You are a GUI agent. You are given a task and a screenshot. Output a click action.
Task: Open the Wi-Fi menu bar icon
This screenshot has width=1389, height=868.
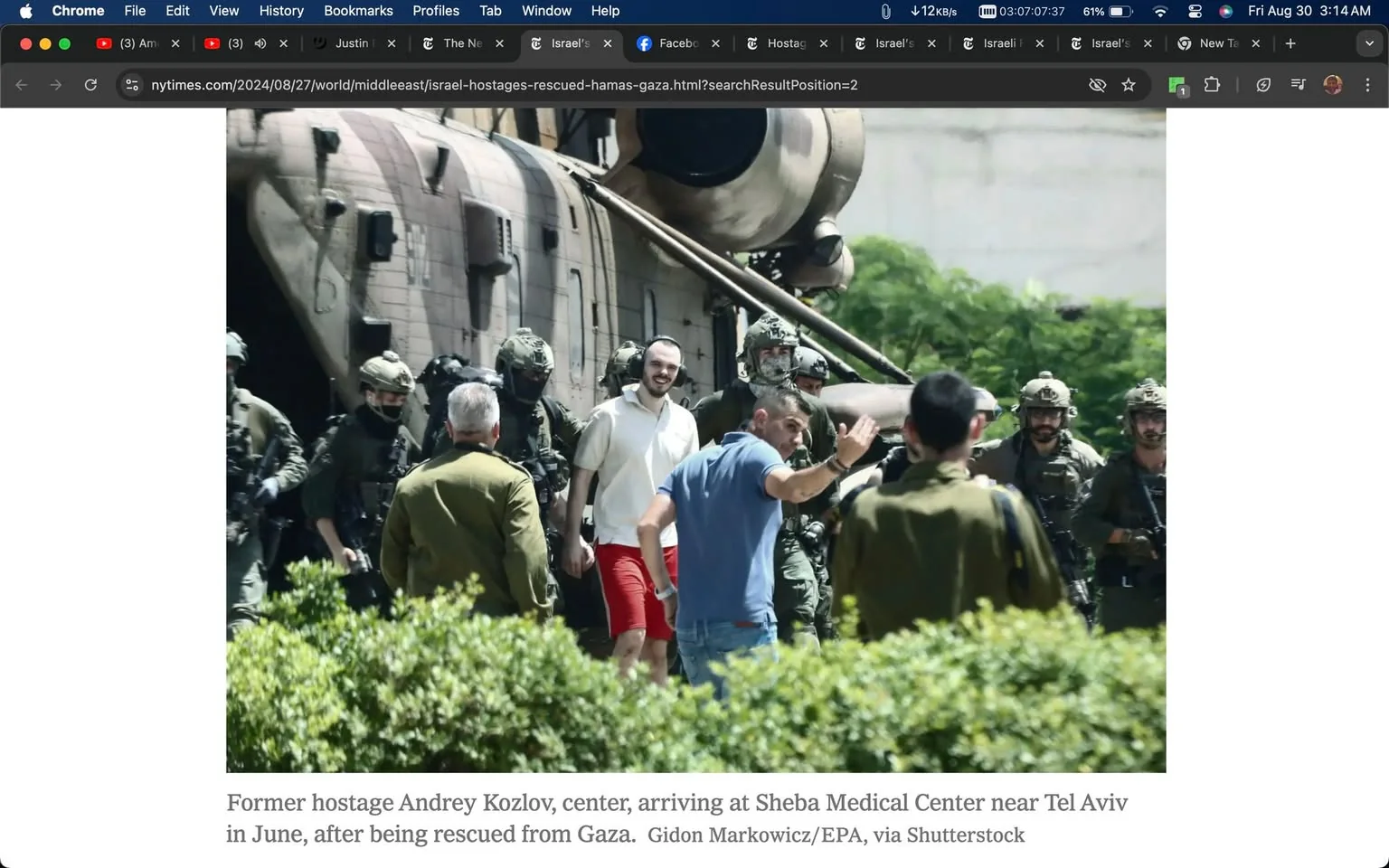[x=1160, y=11]
